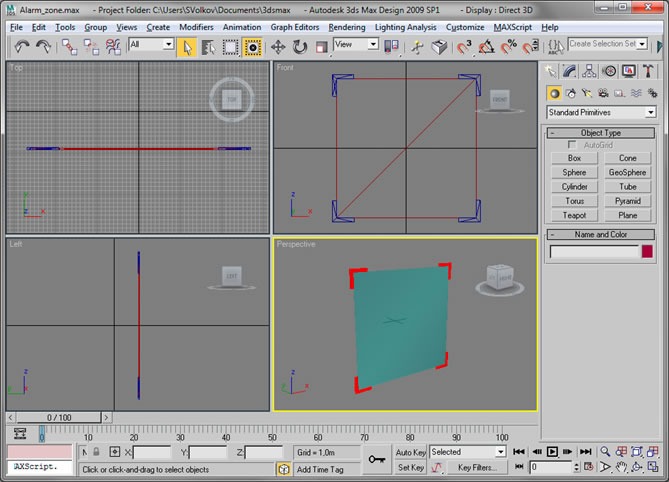The height and width of the screenshot is (482, 669).
Task: Open the Rendering menu
Action: 346,27
